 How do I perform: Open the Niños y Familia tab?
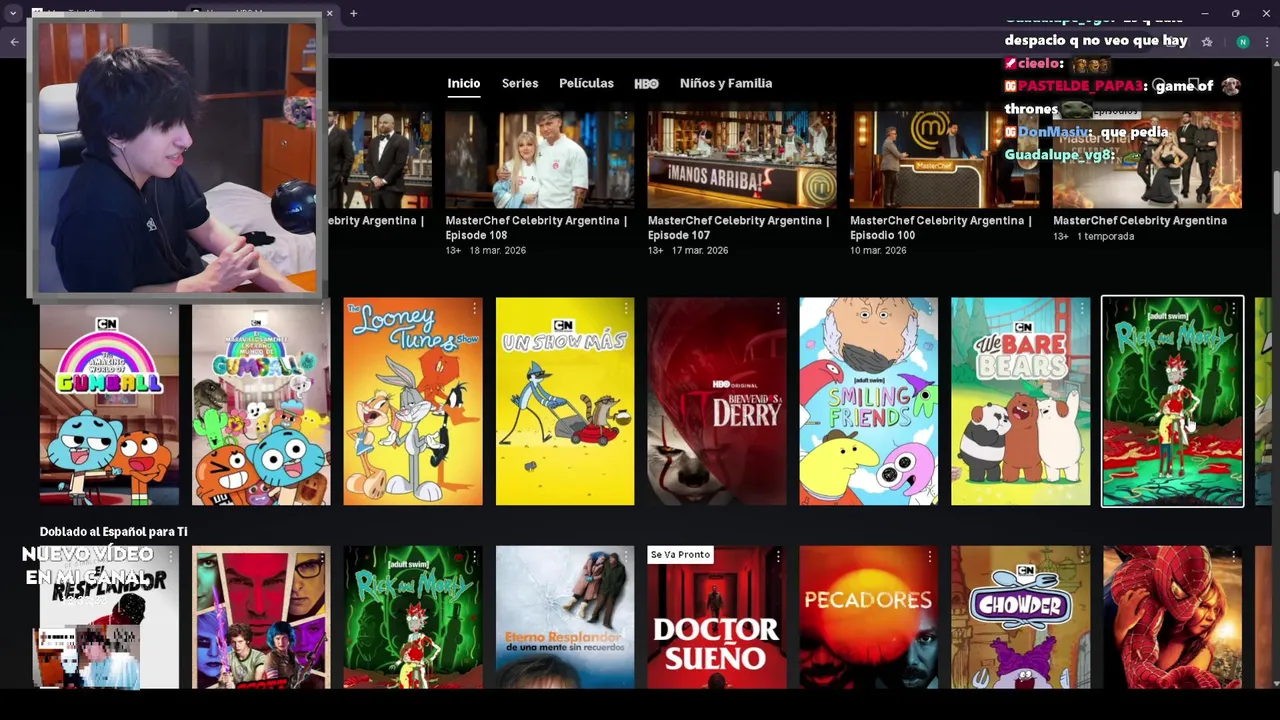tap(726, 83)
